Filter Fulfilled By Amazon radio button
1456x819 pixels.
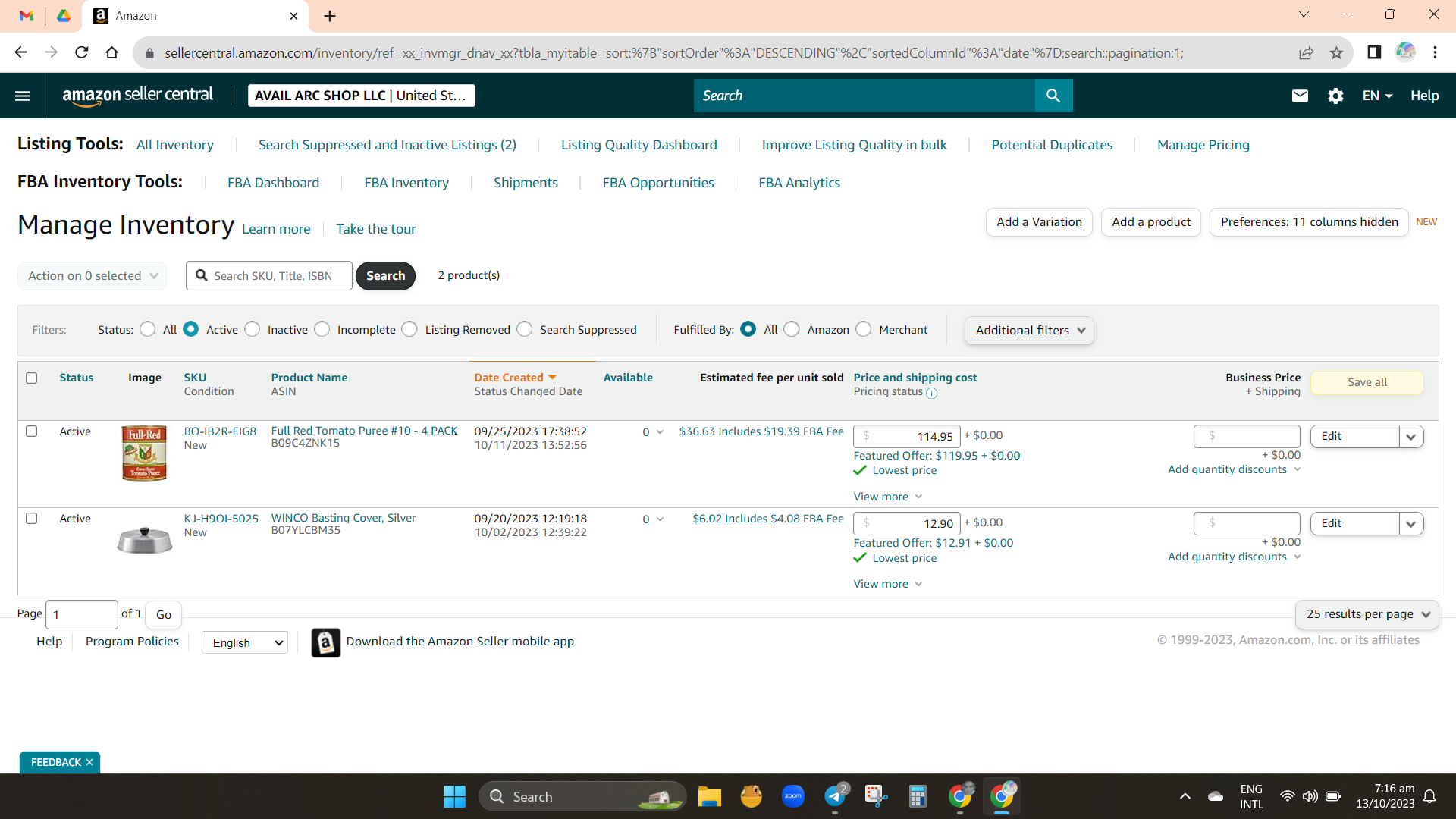pos(792,329)
